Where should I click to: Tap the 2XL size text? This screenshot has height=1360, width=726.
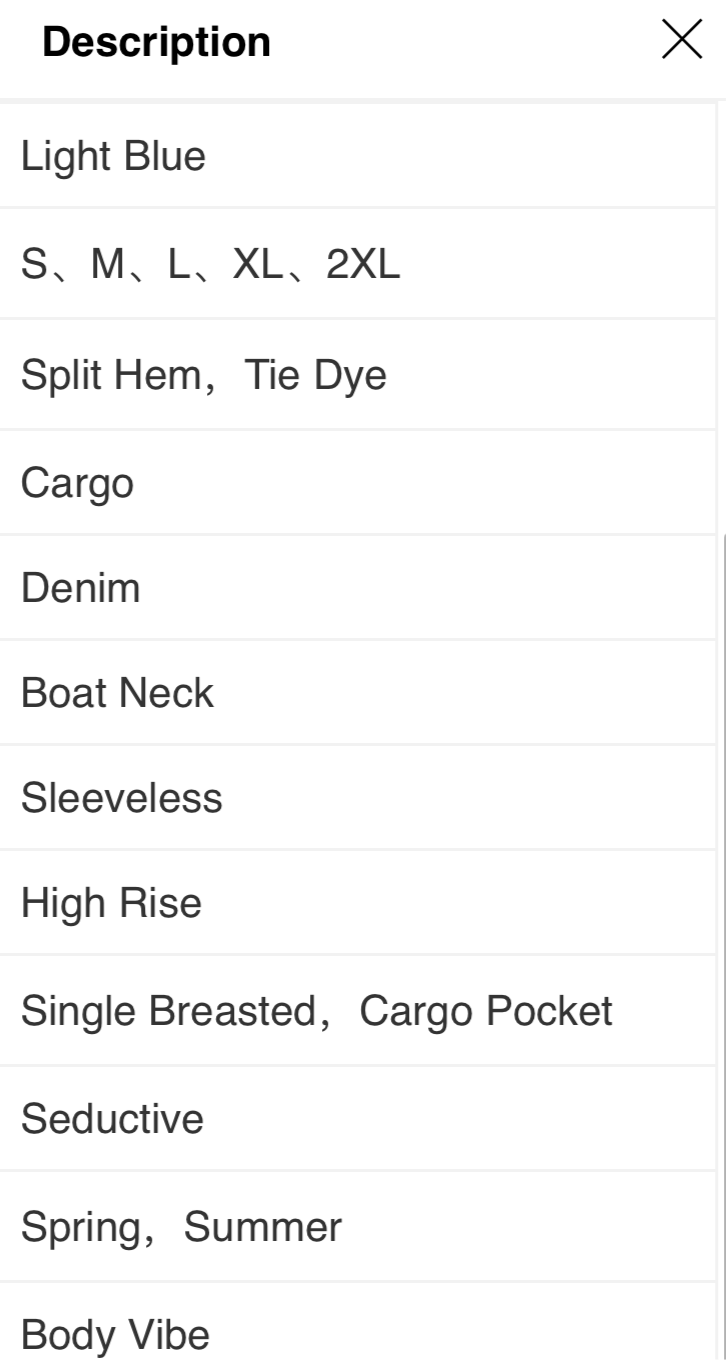point(363,266)
